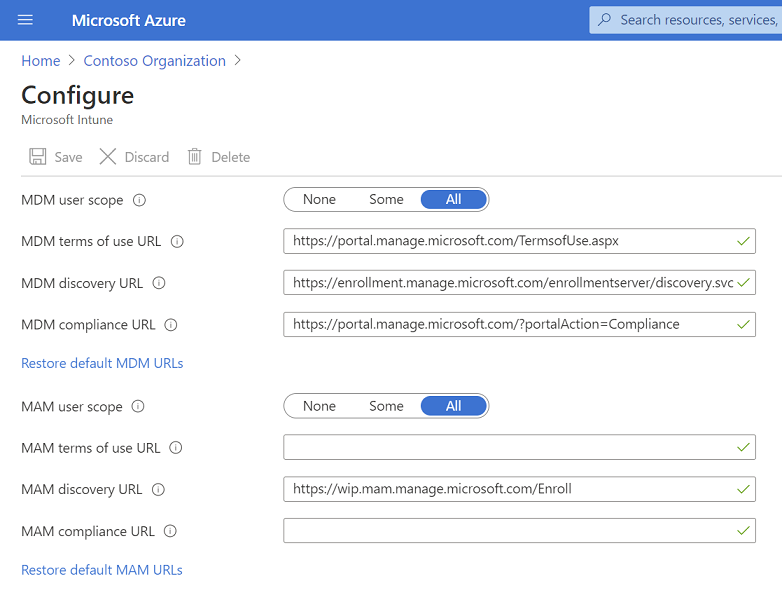
Task: Click the Delete trash icon
Action: tap(195, 157)
